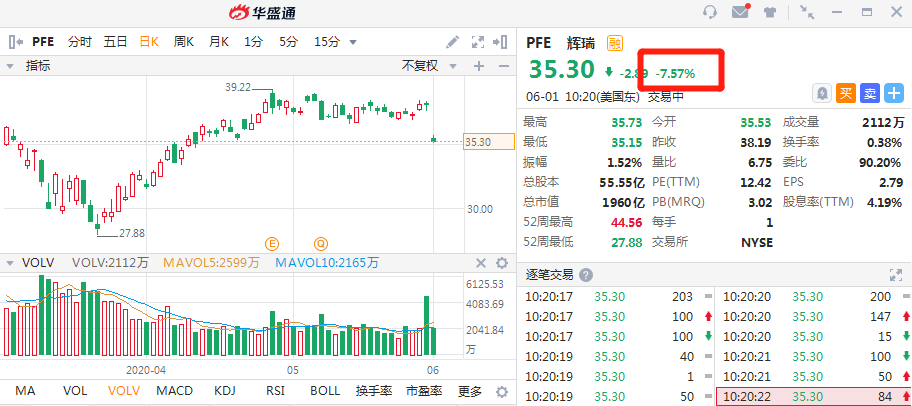Select the 日K daily chart tab
The height and width of the screenshot is (406, 912).
[149, 42]
